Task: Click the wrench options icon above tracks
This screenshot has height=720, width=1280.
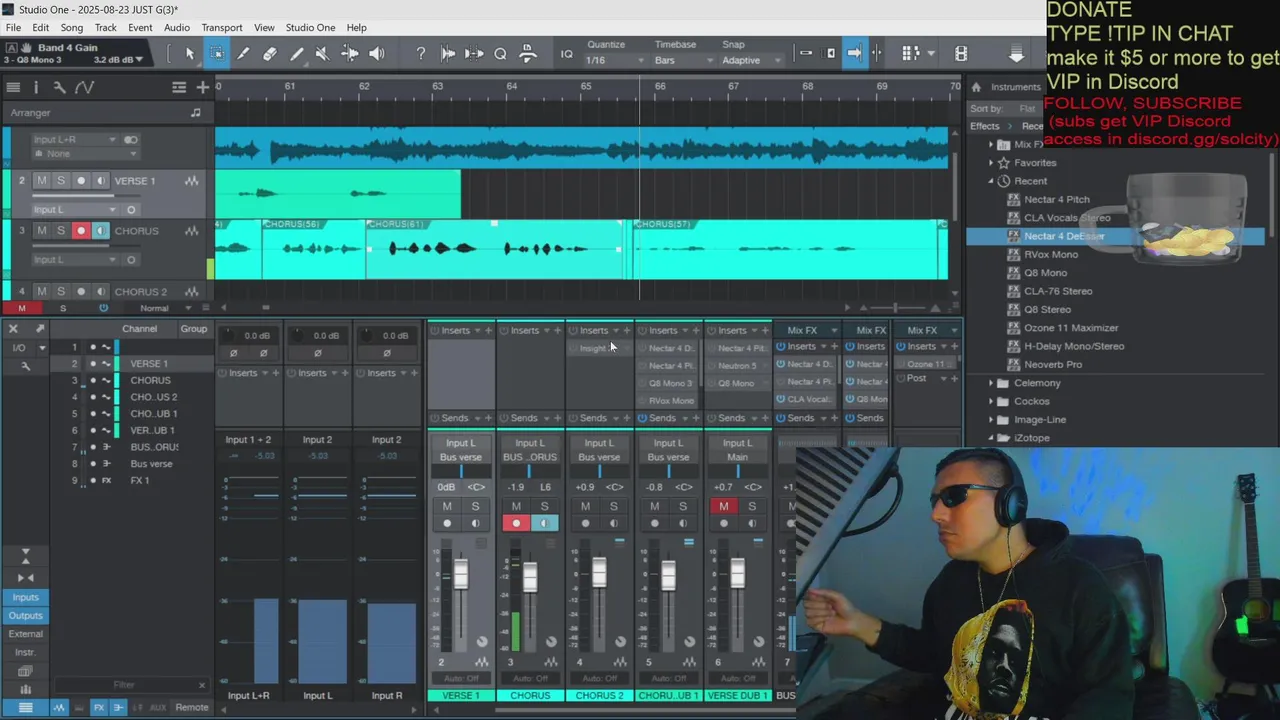Action: (59, 87)
